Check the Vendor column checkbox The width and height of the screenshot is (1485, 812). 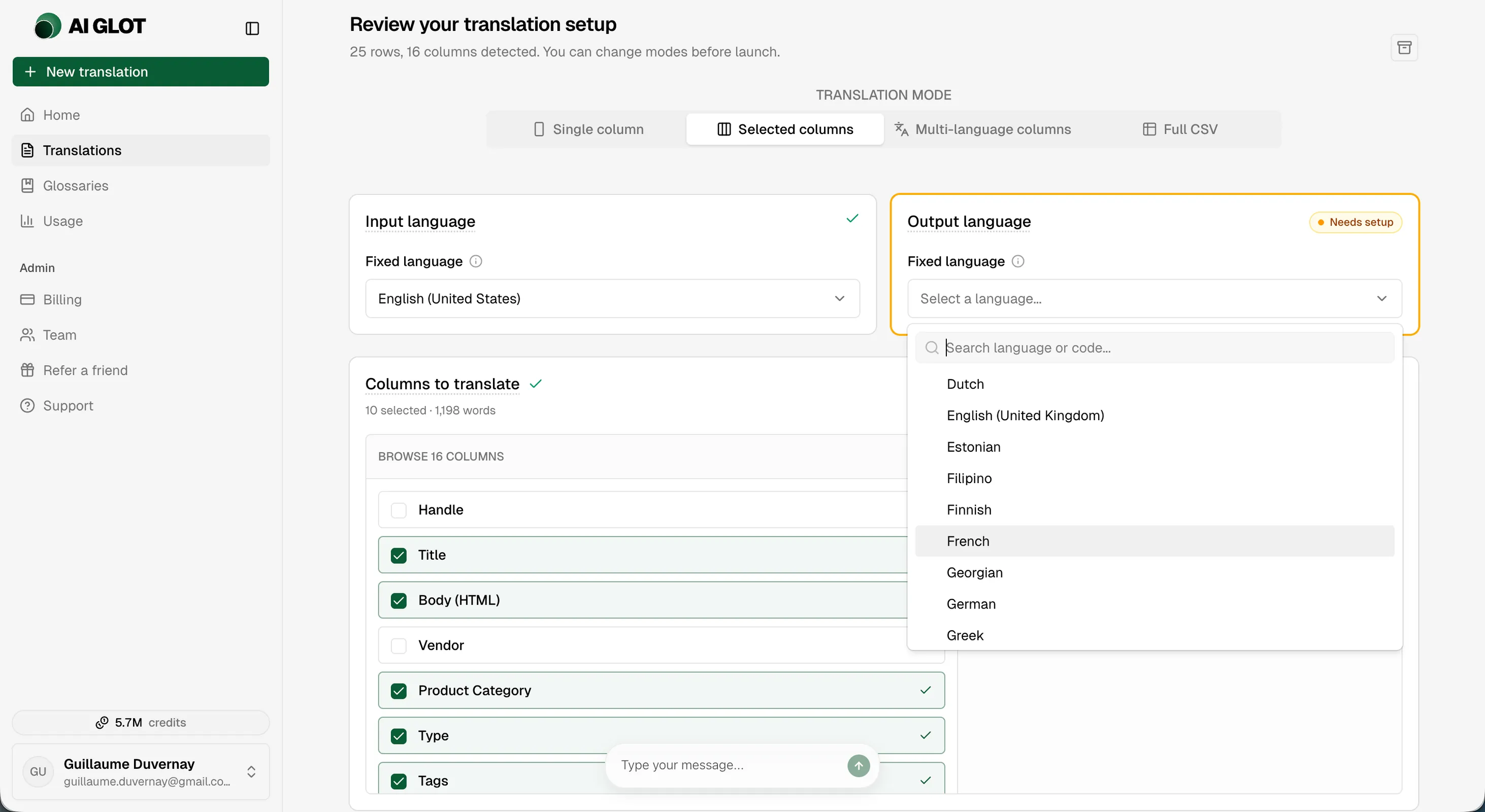click(x=399, y=646)
